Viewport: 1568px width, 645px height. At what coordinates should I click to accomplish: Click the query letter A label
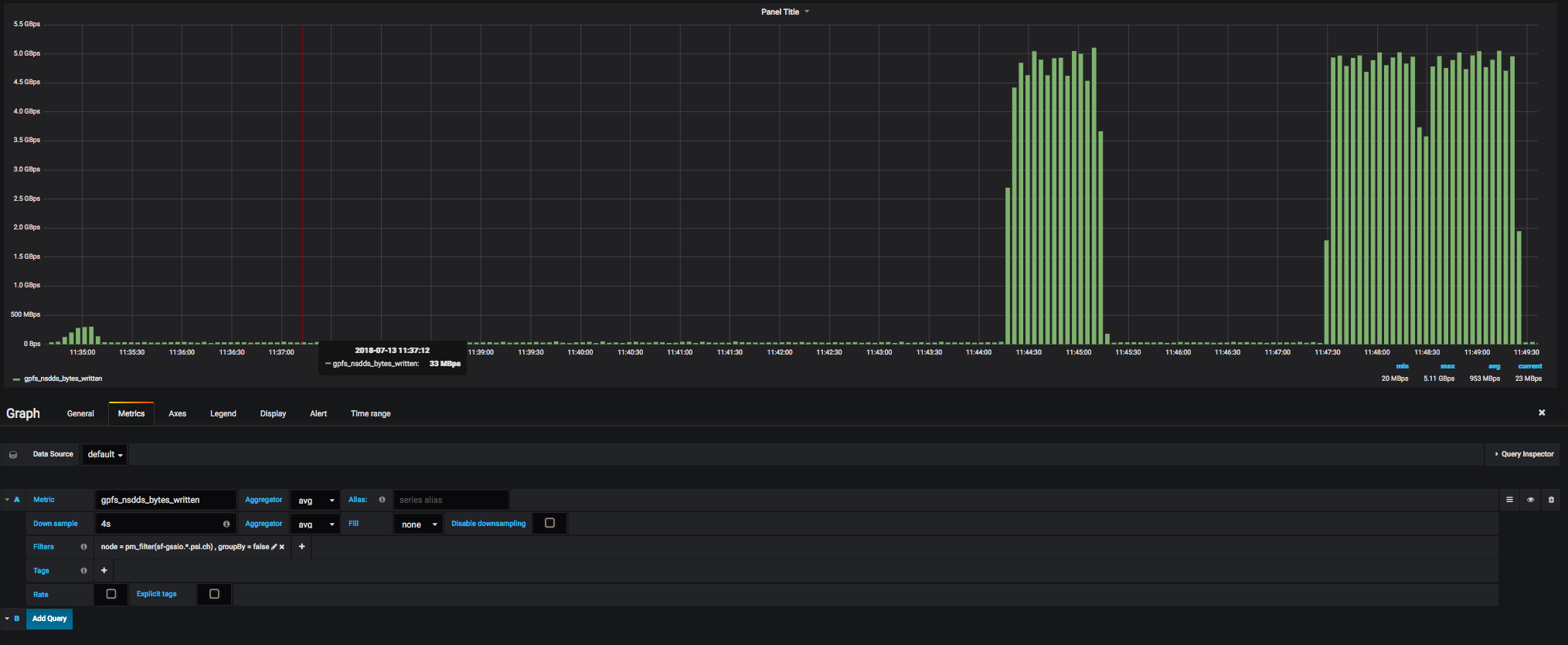tap(17, 500)
